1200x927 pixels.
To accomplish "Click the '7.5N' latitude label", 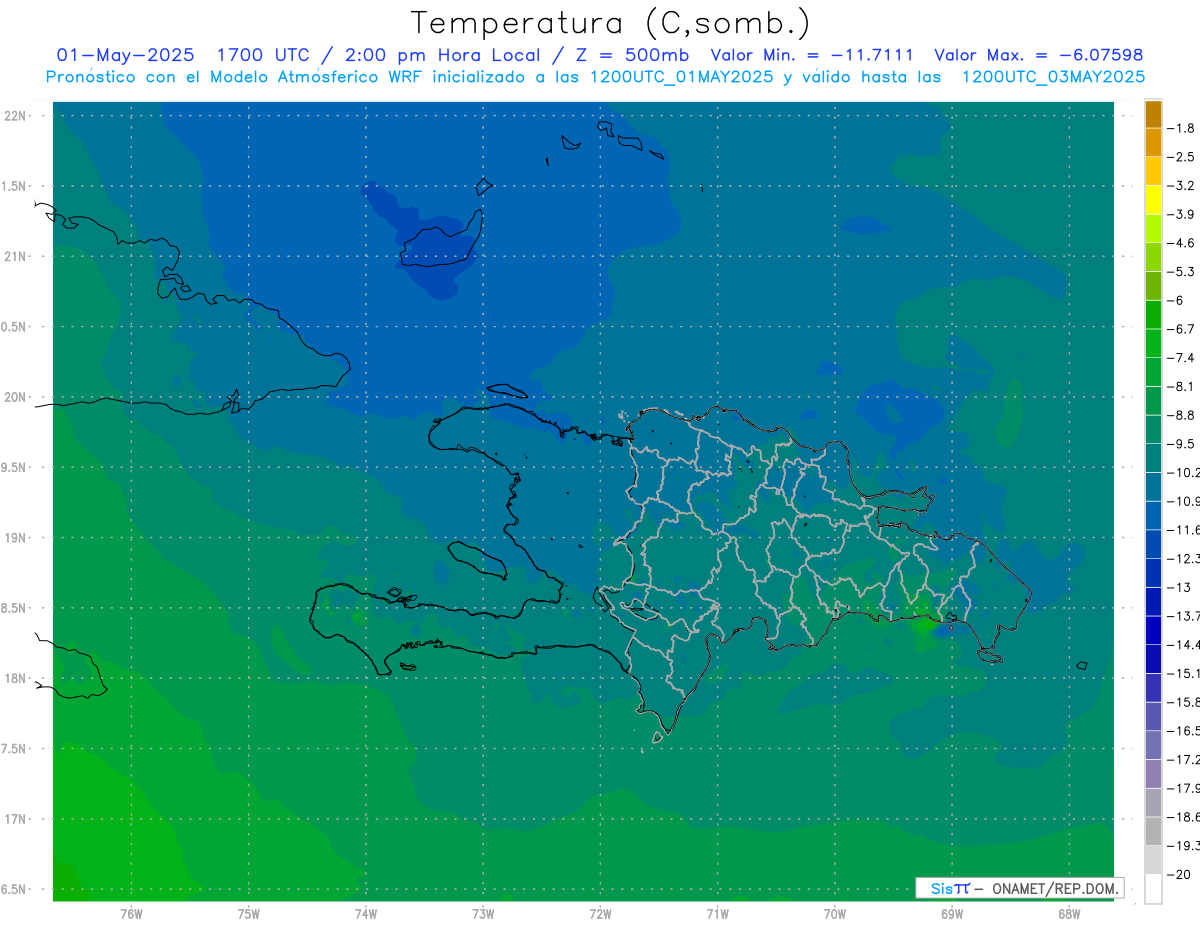I will click(x=15, y=749).
